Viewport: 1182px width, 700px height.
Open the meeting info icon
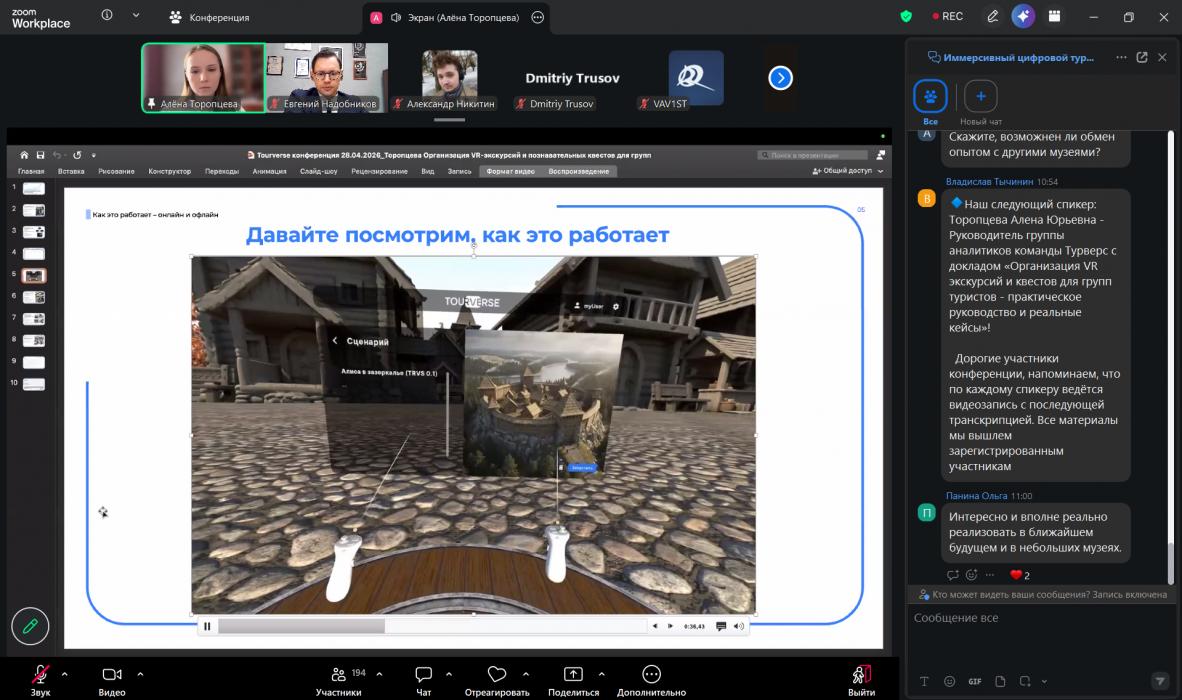(107, 15)
